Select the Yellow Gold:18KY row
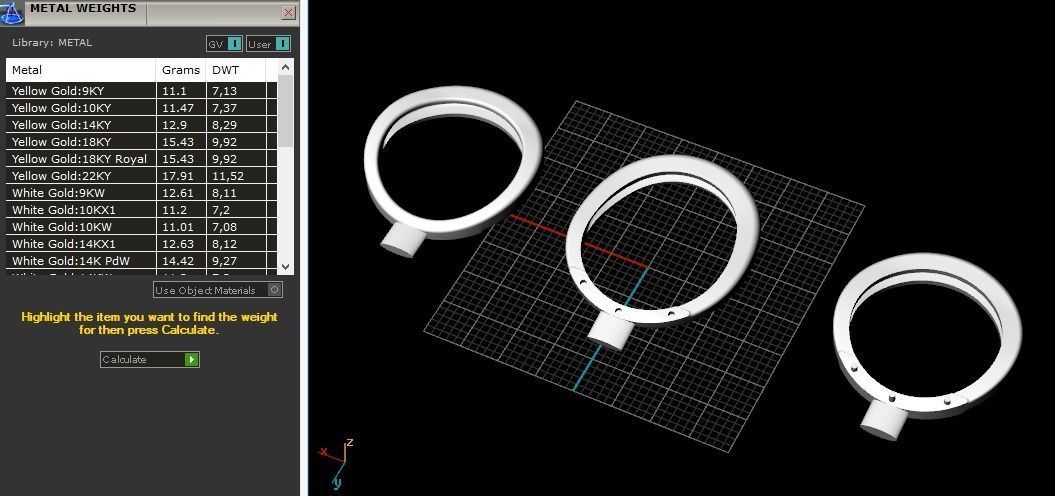 point(141,141)
